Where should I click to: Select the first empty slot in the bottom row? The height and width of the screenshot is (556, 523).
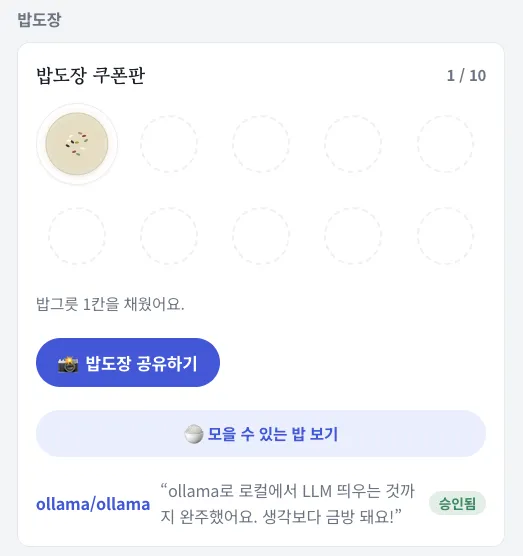[x=77, y=236]
